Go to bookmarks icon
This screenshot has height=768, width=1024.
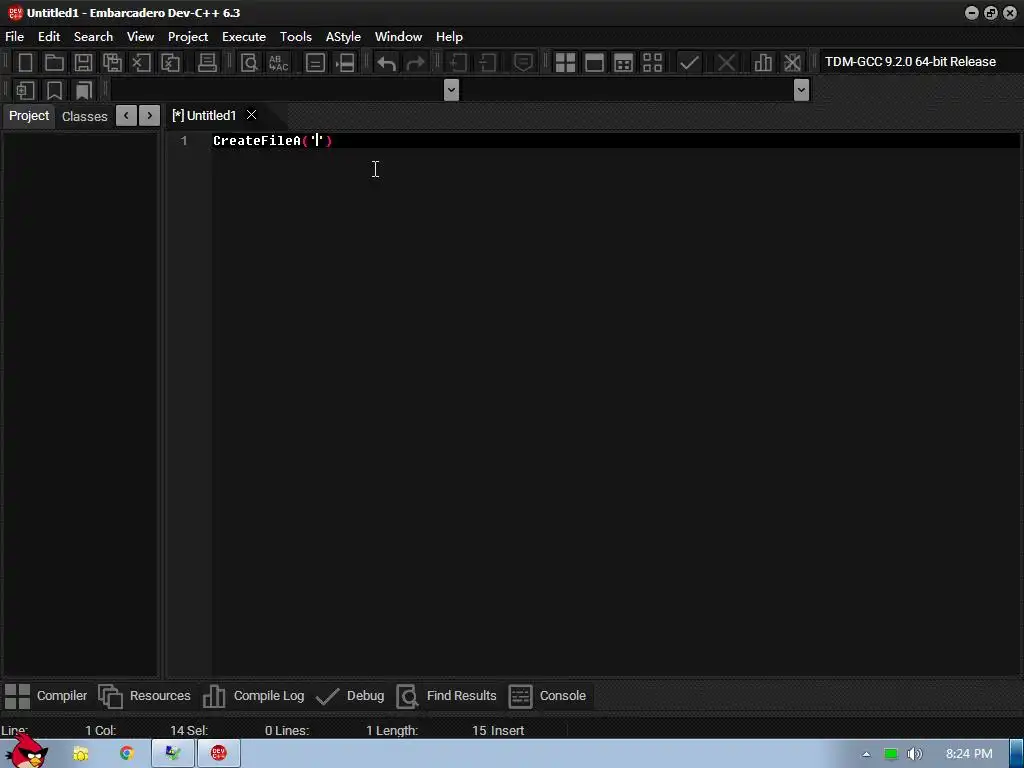pos(83,90)
